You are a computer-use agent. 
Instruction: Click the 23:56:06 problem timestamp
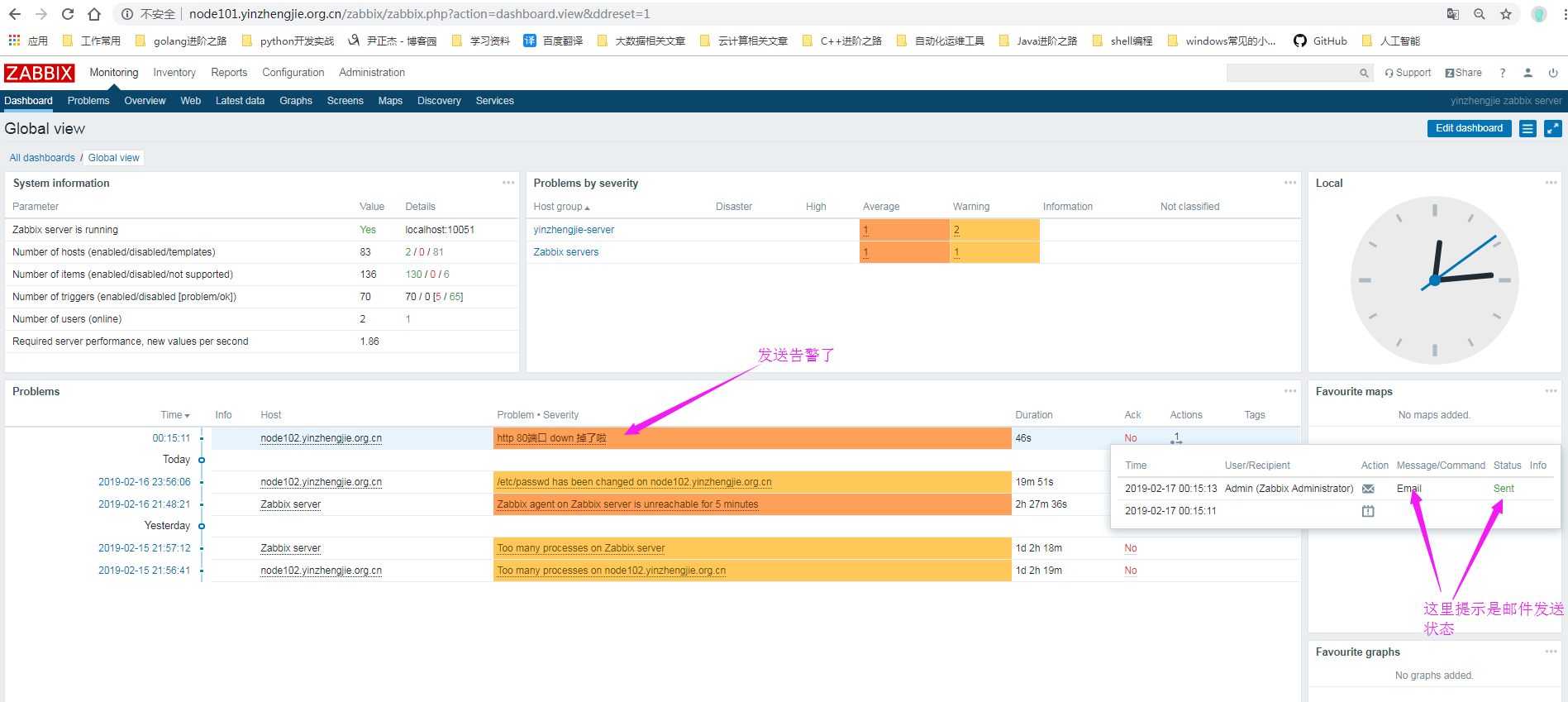point(144,482)
